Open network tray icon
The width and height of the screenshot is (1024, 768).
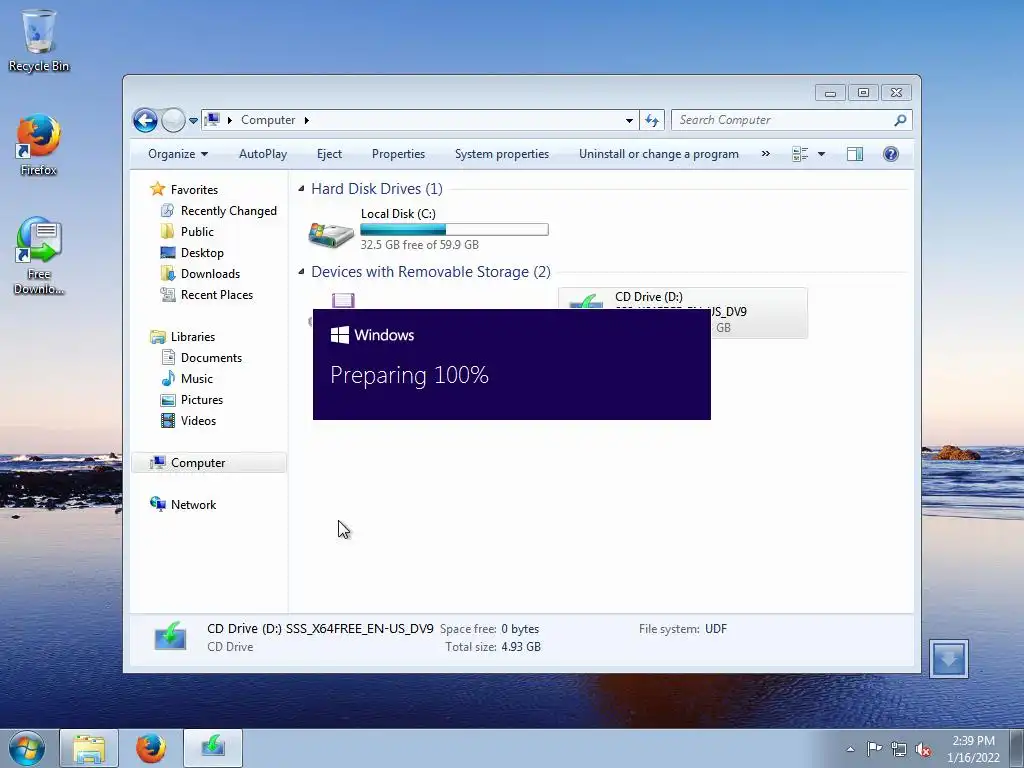[x=899, y=749]
